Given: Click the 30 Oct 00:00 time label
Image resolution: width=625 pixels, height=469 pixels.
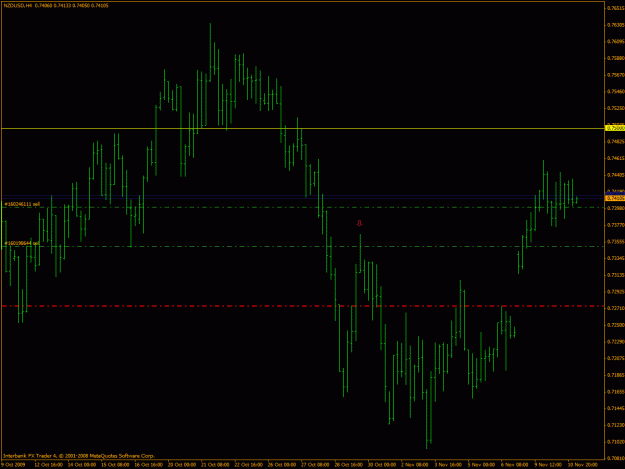Looking at the screenshot, I should [382, 465].
